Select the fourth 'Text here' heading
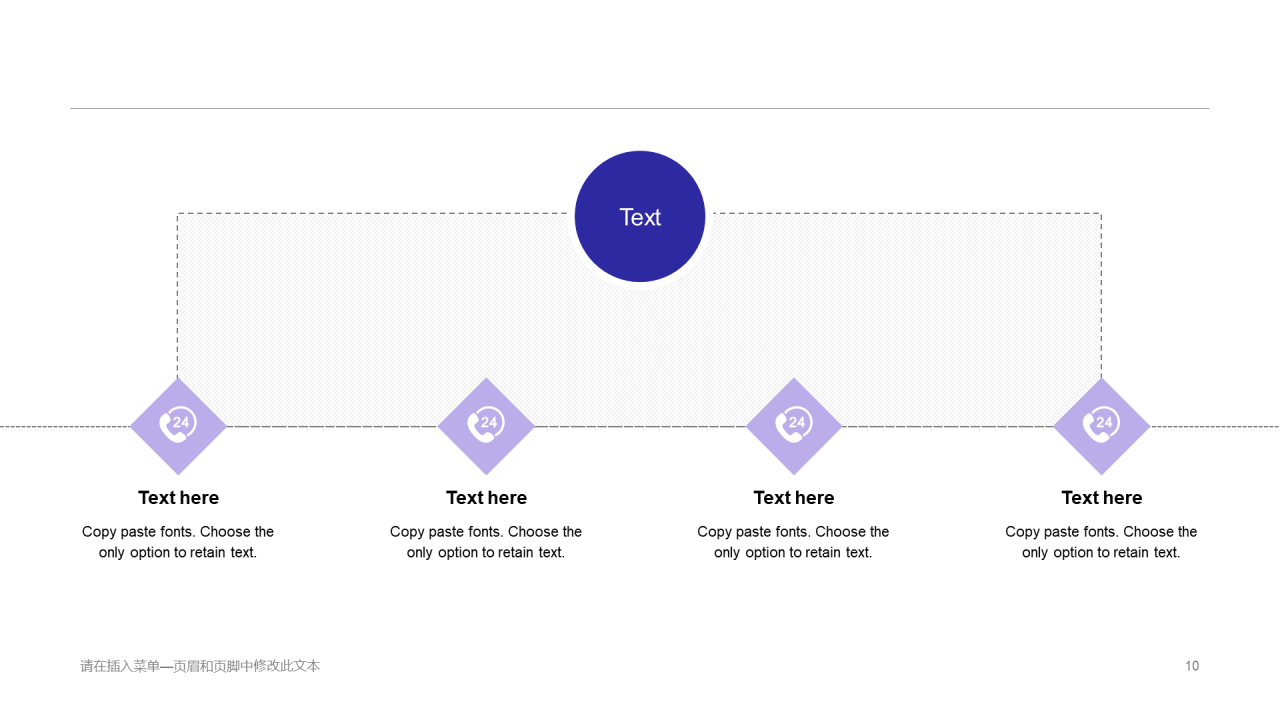The height and width of the screenshot is (720, 1280). (1102, 498)
